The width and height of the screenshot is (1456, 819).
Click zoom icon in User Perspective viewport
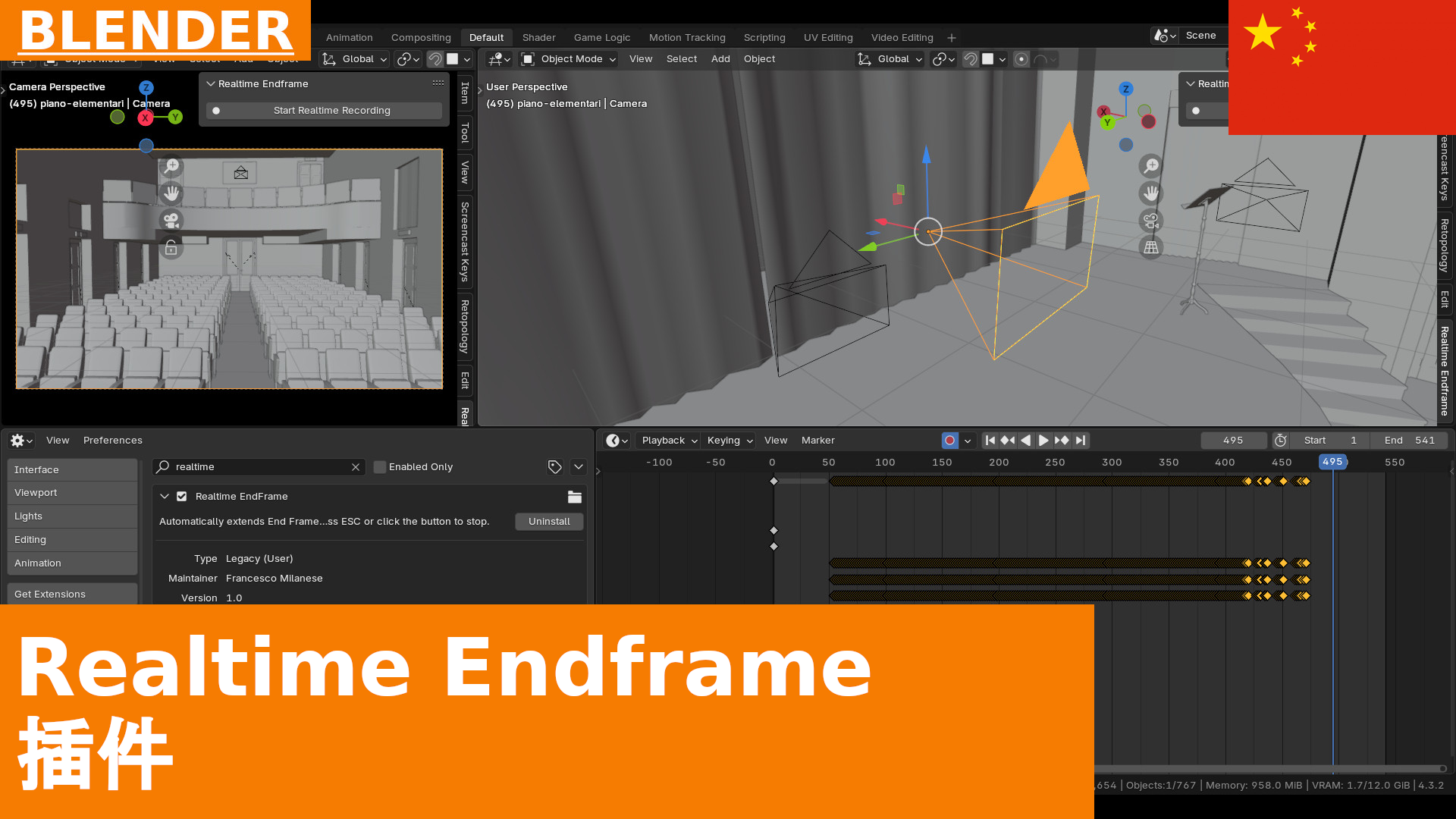tap(1151, 166)
